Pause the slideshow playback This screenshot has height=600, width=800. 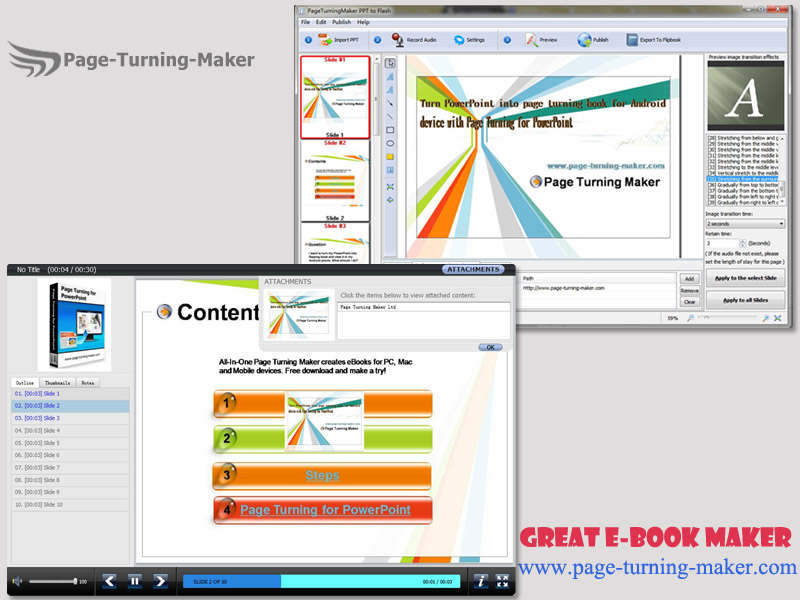[135, 581]
